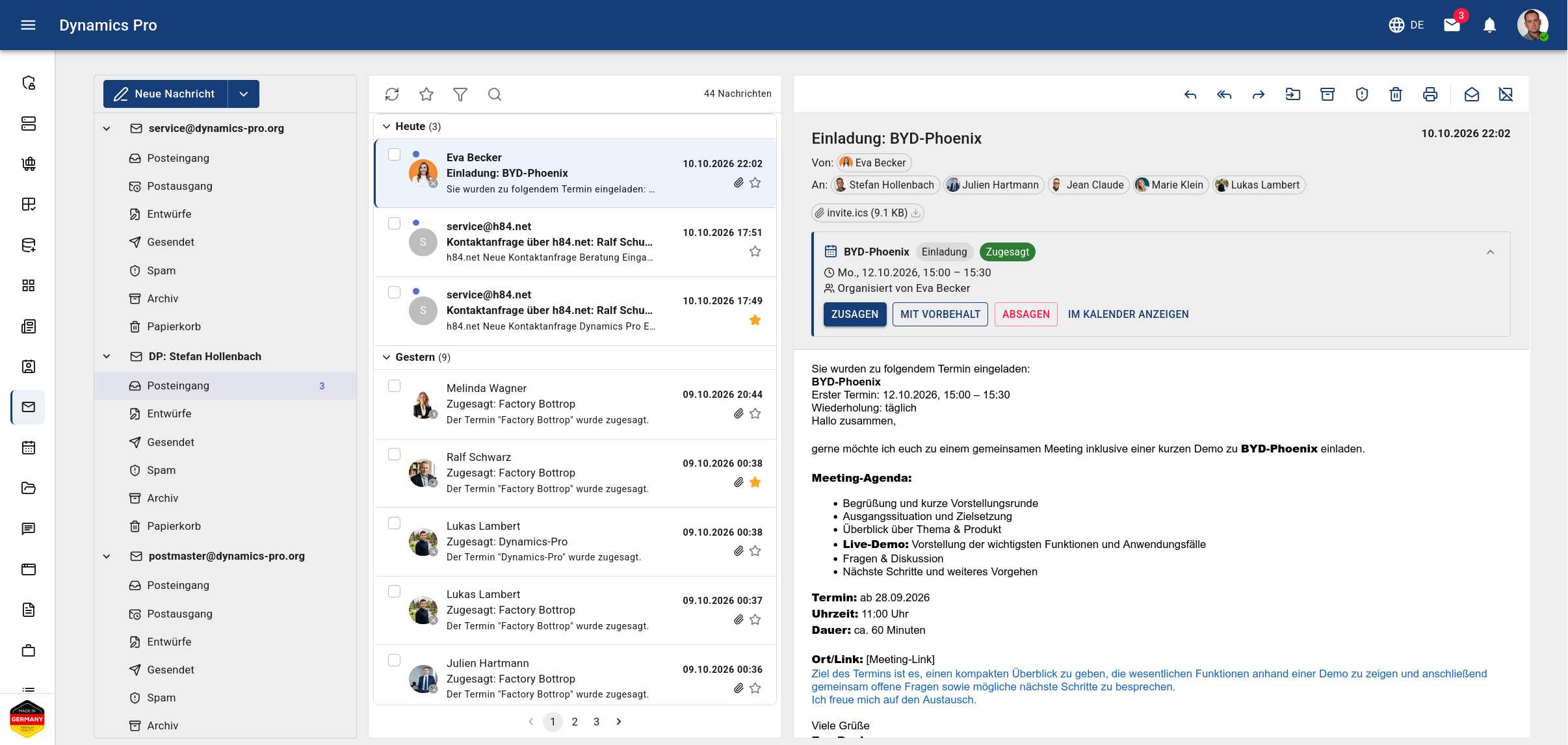The height and width of the screenshot is (745, 1568).
Task: Open the Neue Nachricht dropdown arrow
Action: (244, 94)
